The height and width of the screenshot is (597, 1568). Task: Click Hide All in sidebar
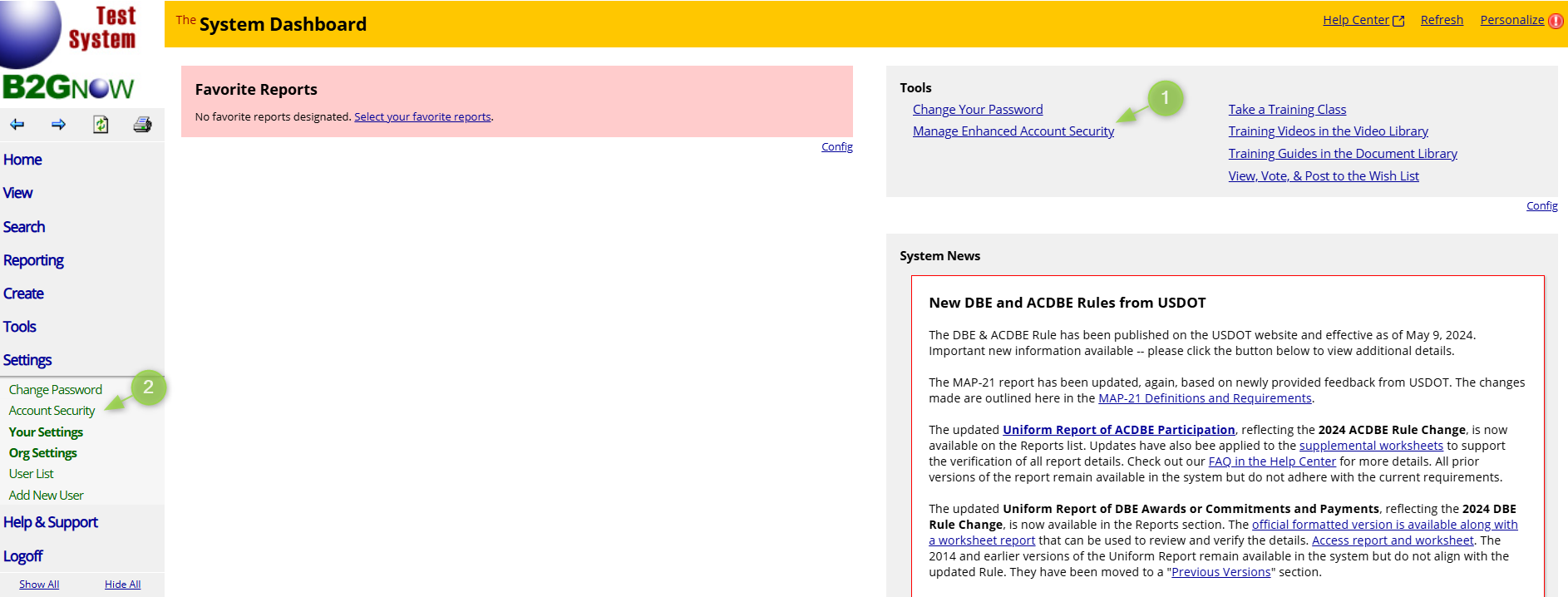click(x=122, y=585)
